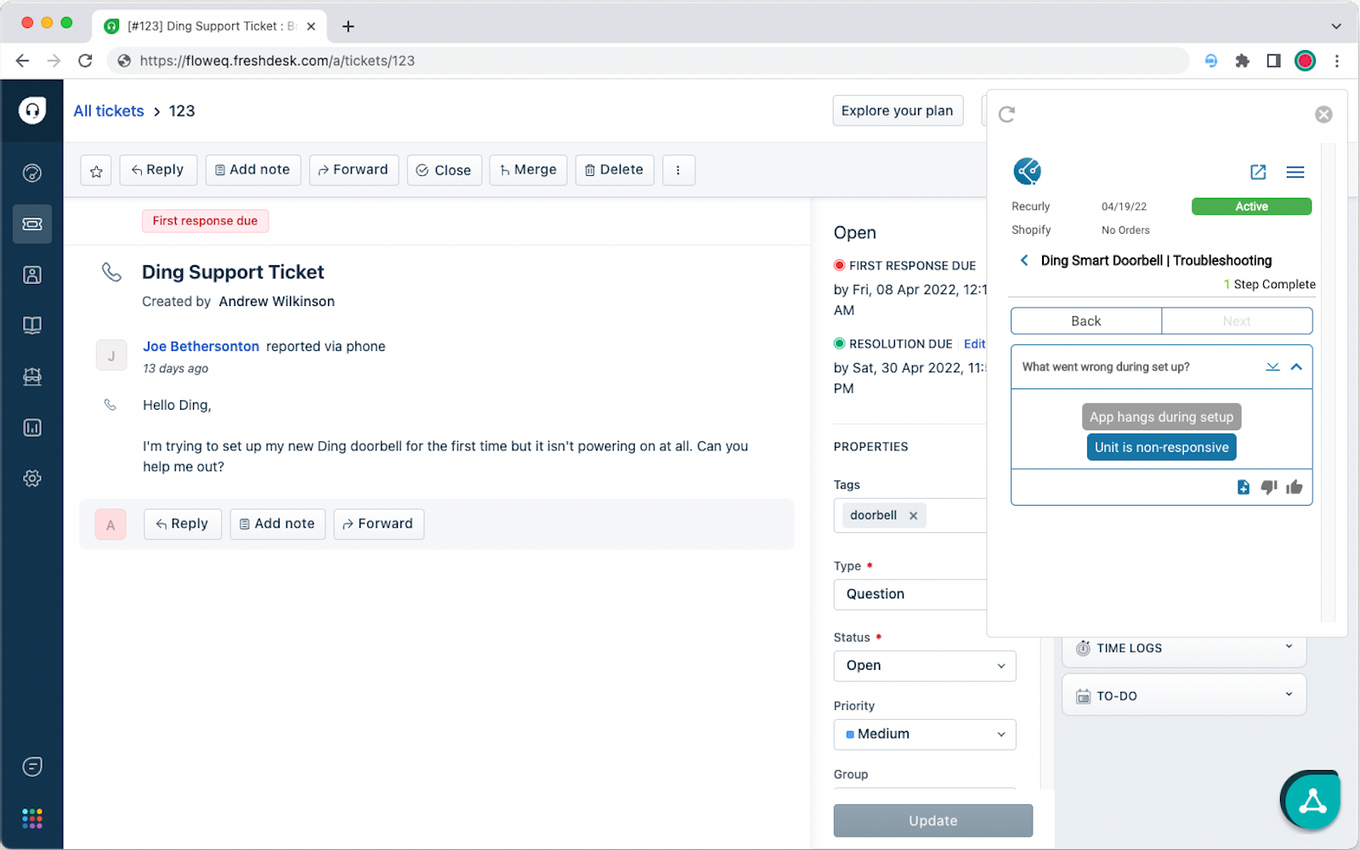Open Joe Bethersonton contact link
This screenshot has height=850, width=1360.
pos(201,346)
